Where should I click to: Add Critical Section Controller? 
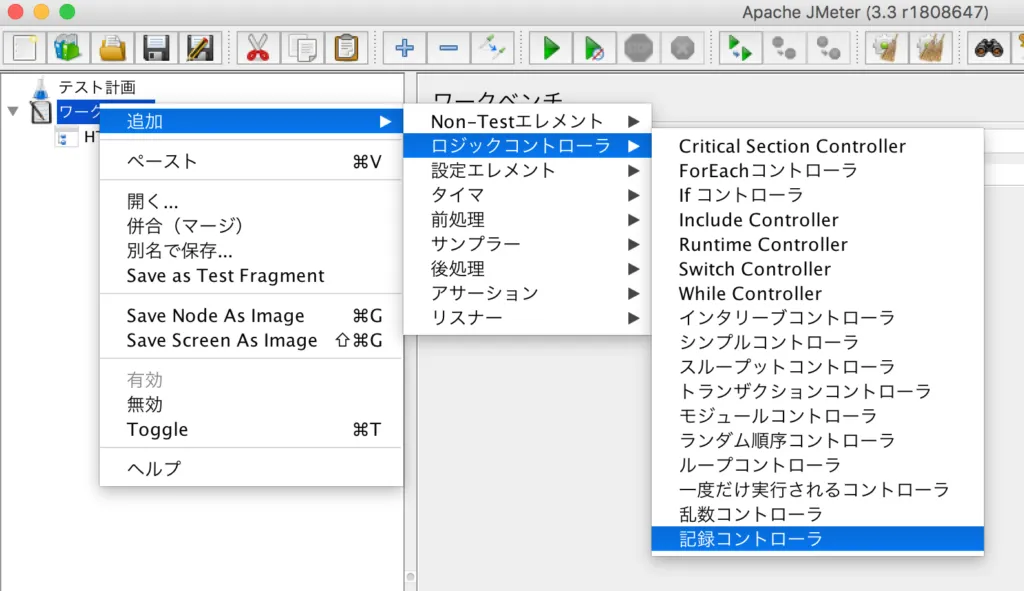tap(818, 146)
